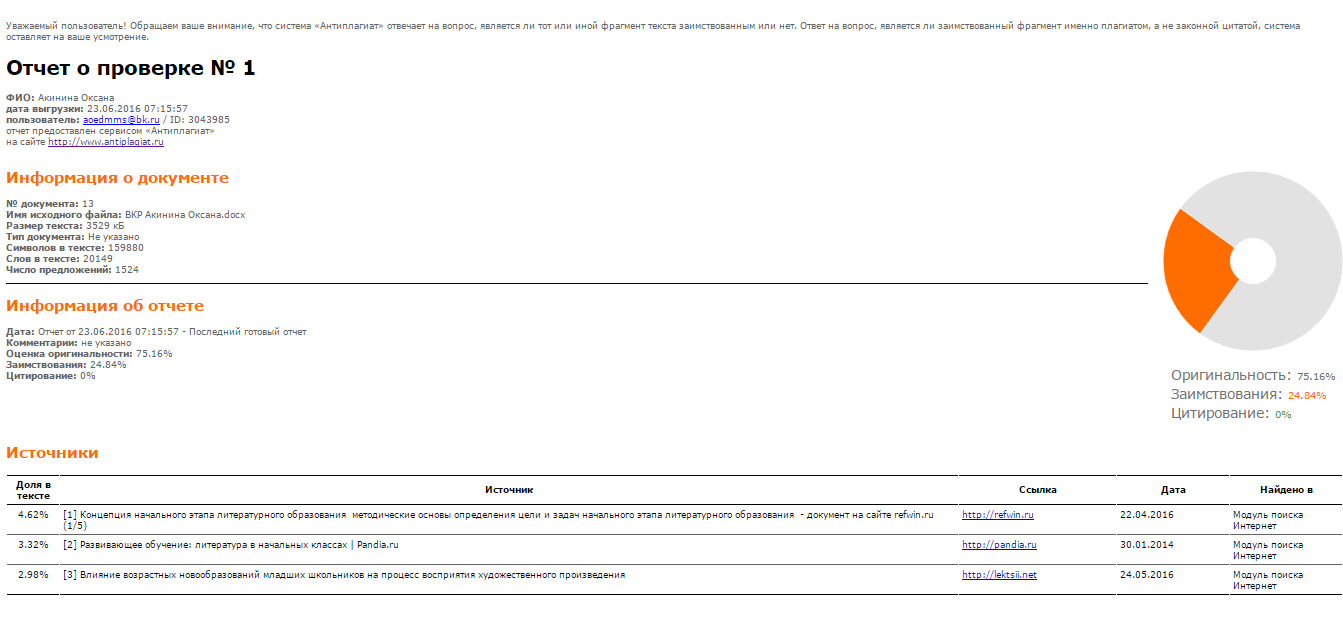Select source [2] 'Развивающее обучение' title text
Viewport: 1343px width, 628px height.
click(x=231, y=545)
